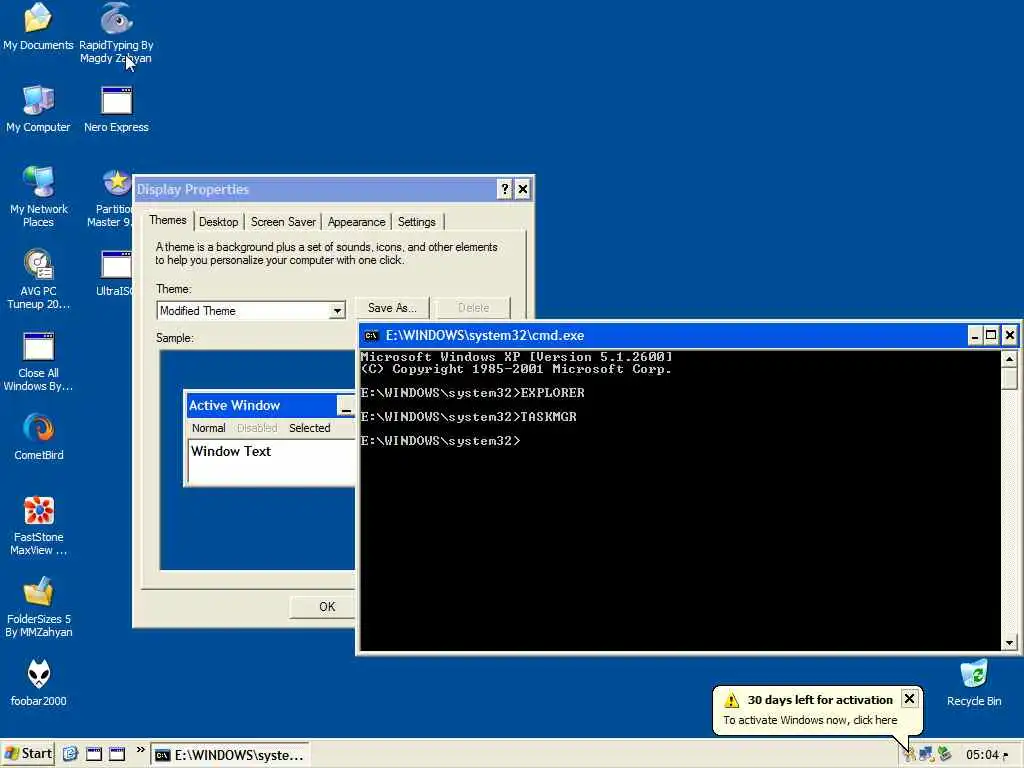Click the Save As... button

tap(392, 308)
